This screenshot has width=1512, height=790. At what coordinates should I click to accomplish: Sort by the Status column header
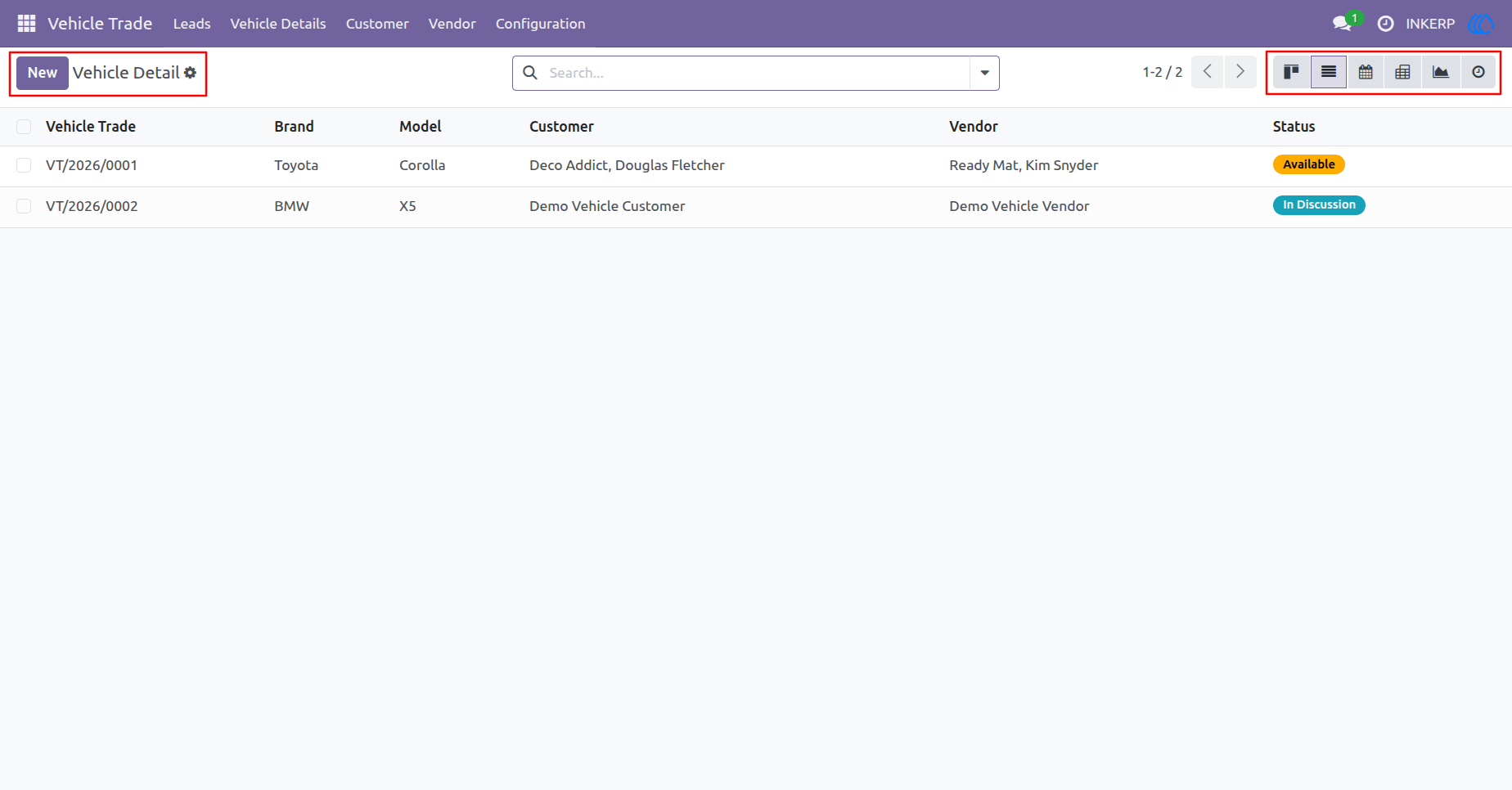coord(1294,127)
